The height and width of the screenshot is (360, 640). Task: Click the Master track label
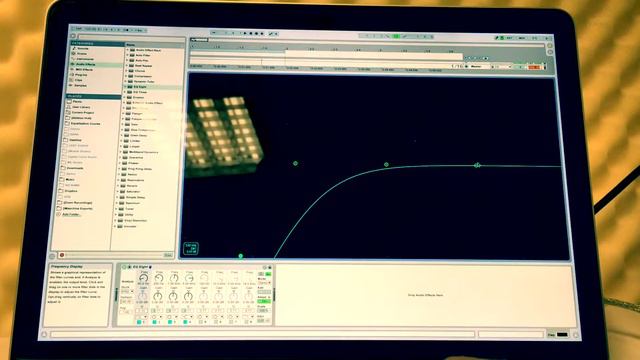476,66
